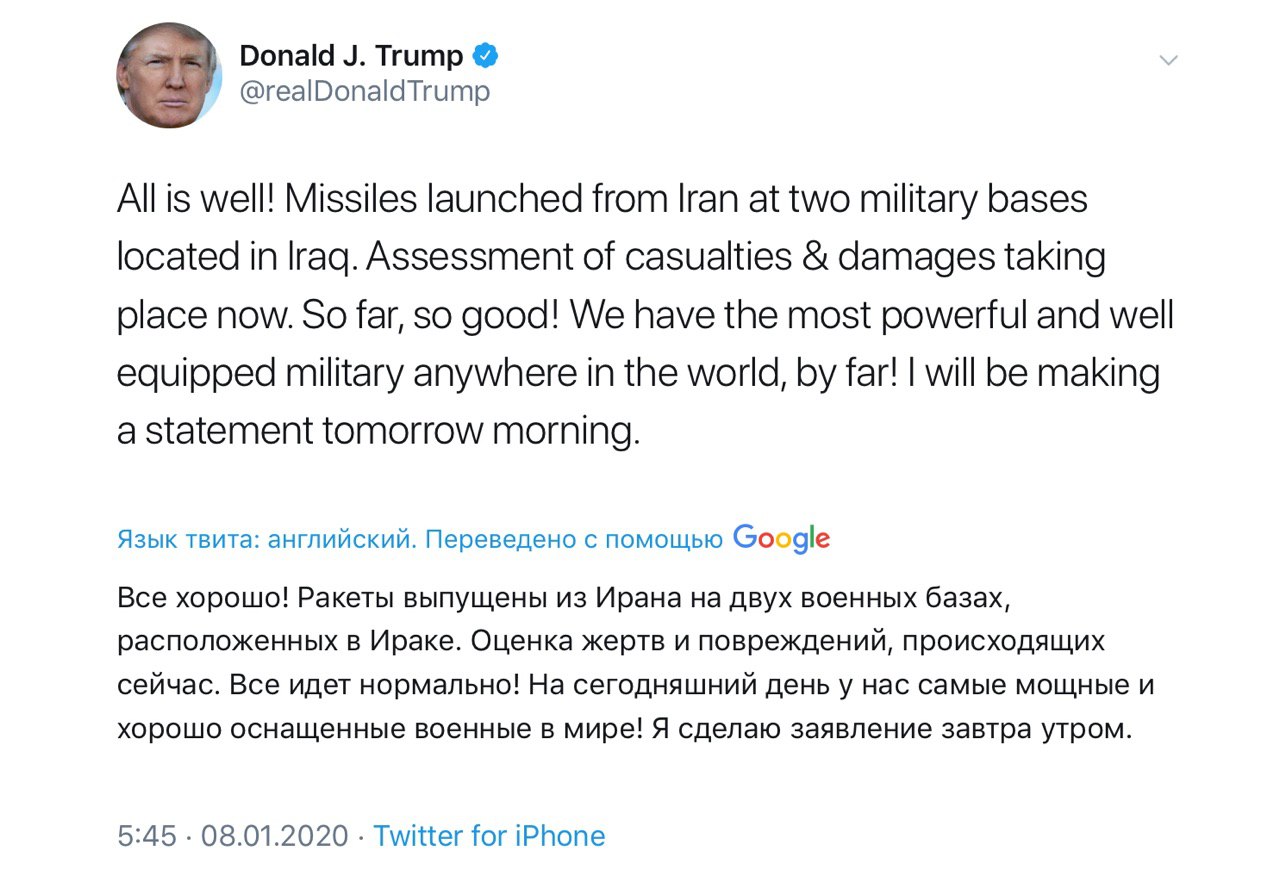
Task: Expand the tweet options chevron menu
Action: click(x=1168, y=61)
